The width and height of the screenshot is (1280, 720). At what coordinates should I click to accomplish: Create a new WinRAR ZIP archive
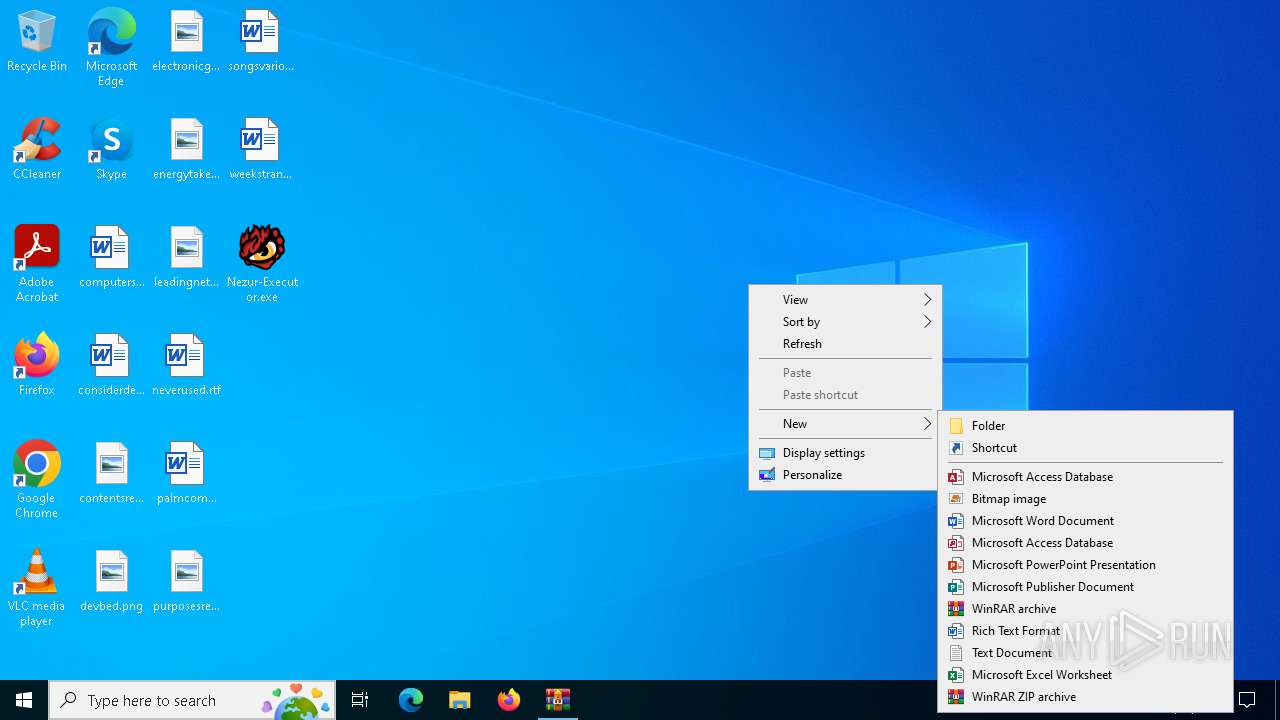(x=1085, y=696)
